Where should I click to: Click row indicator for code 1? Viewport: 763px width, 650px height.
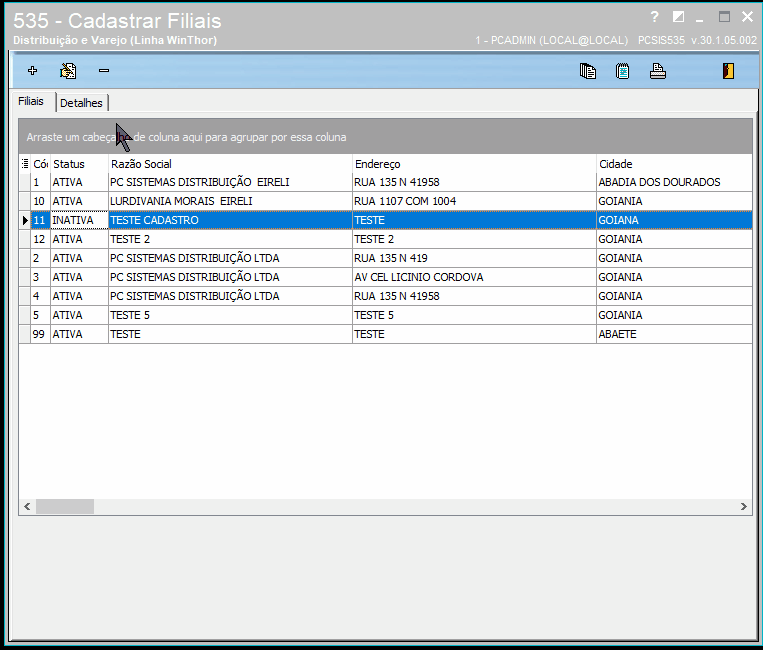pos(25,182)
